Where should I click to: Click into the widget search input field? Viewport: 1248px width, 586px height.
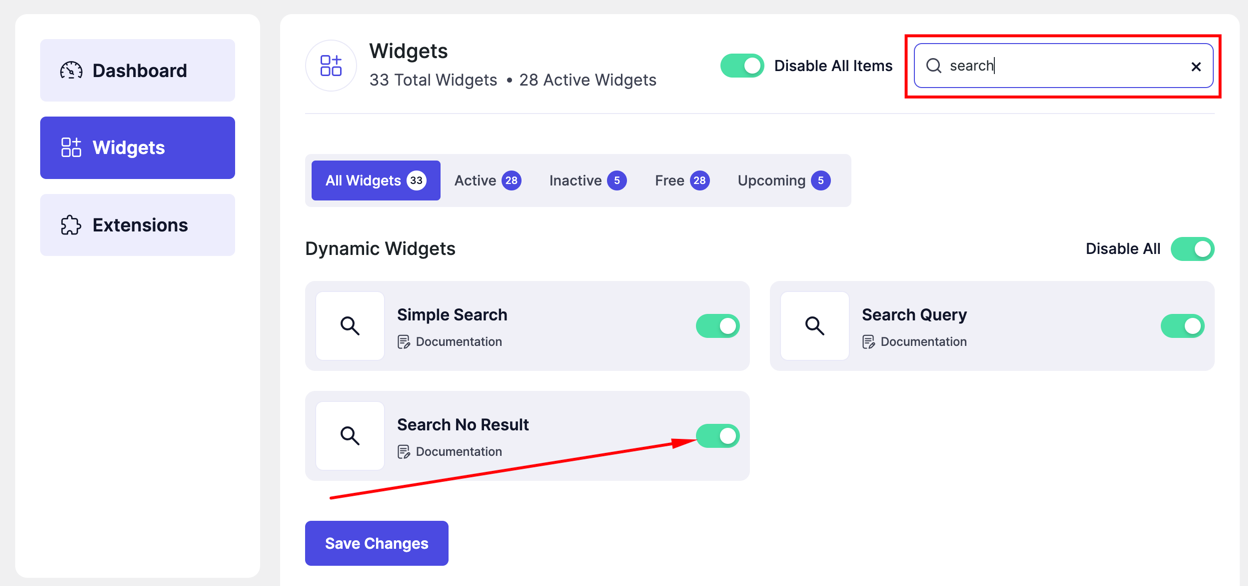[1064, 66]
